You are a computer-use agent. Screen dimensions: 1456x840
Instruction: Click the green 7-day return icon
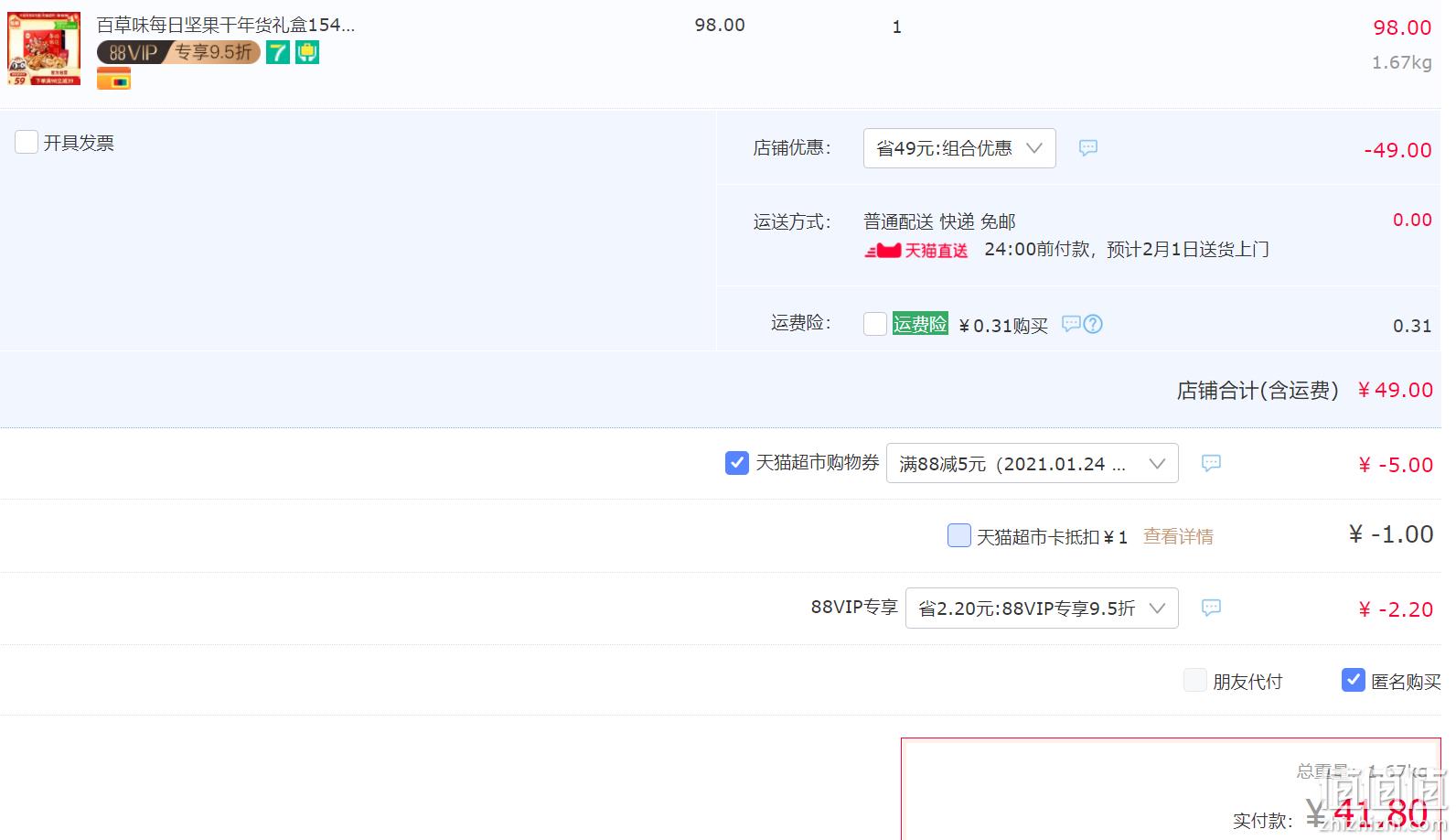point(278,53)
